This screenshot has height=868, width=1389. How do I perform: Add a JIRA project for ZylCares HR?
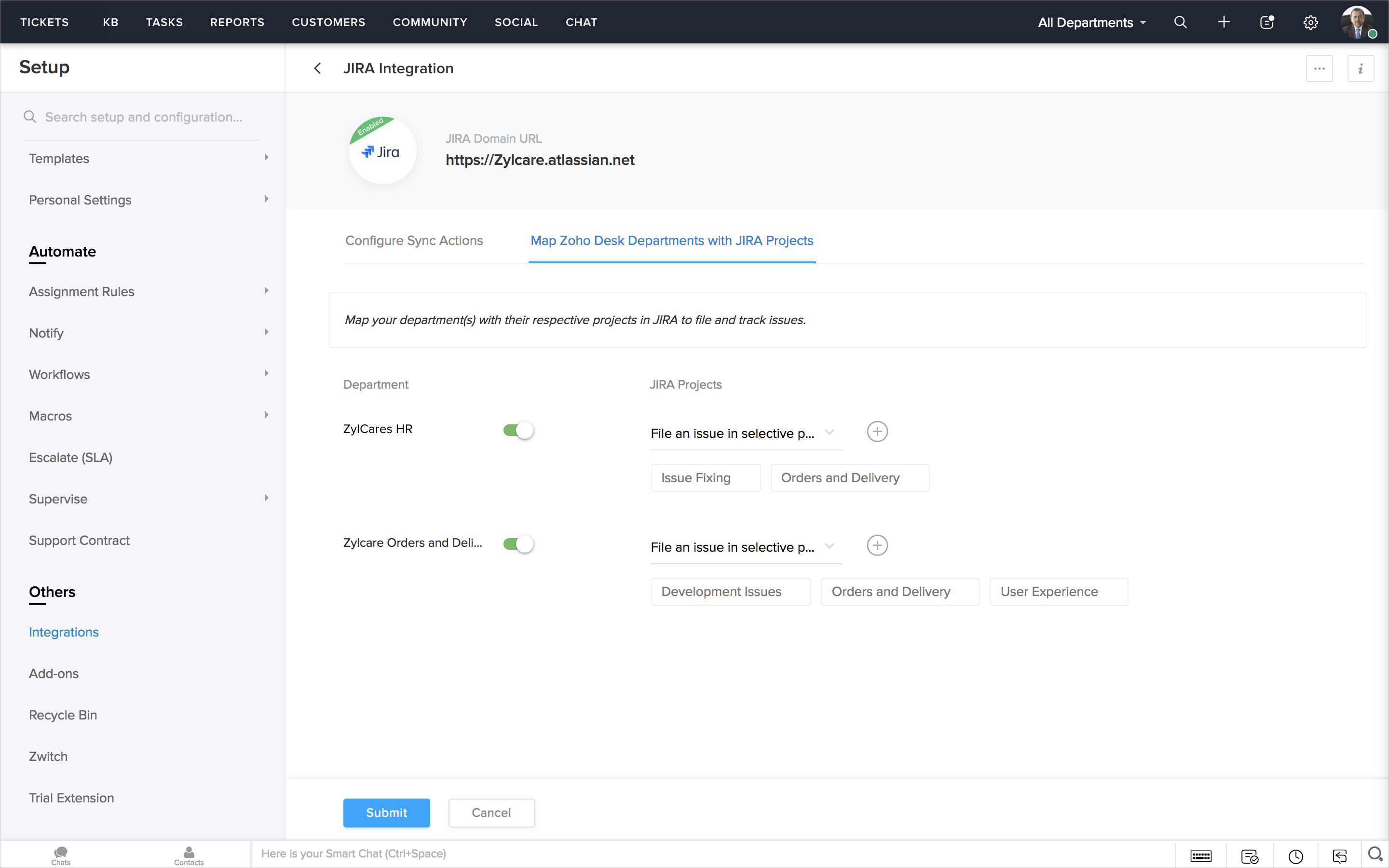pos(877,432)
